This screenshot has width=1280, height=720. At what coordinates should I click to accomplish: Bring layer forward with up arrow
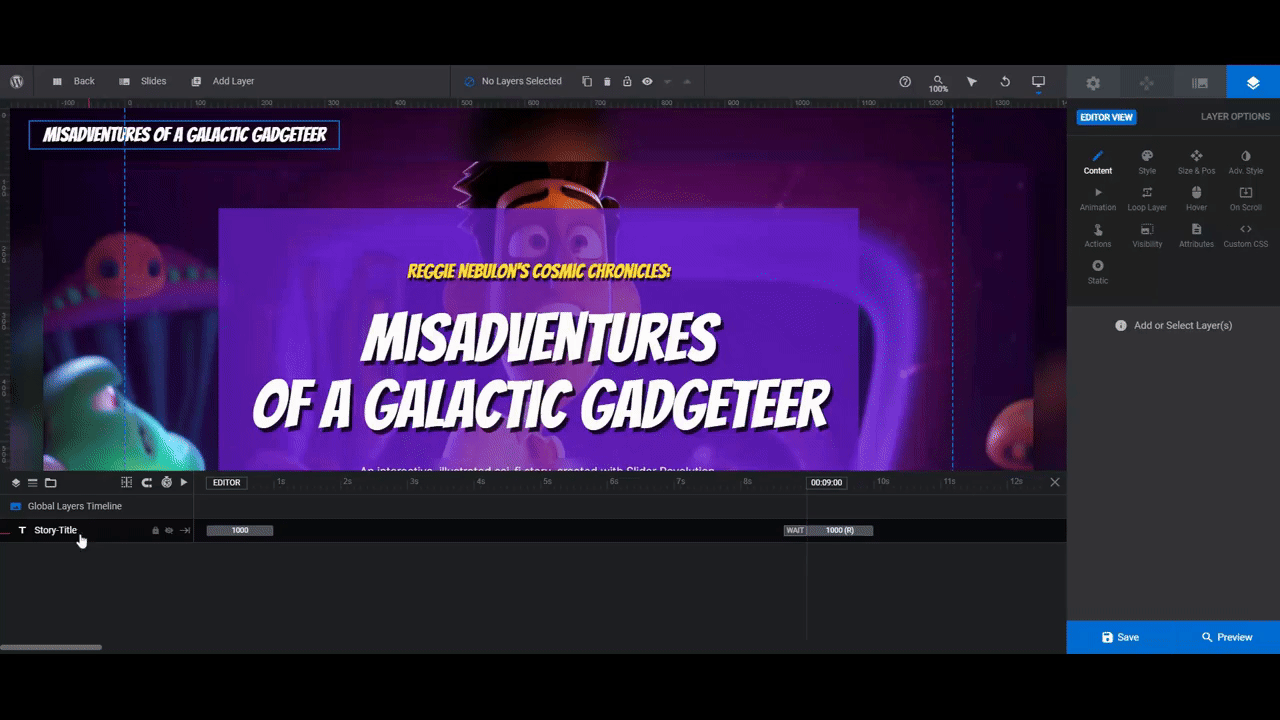click(x=687, y=82)
